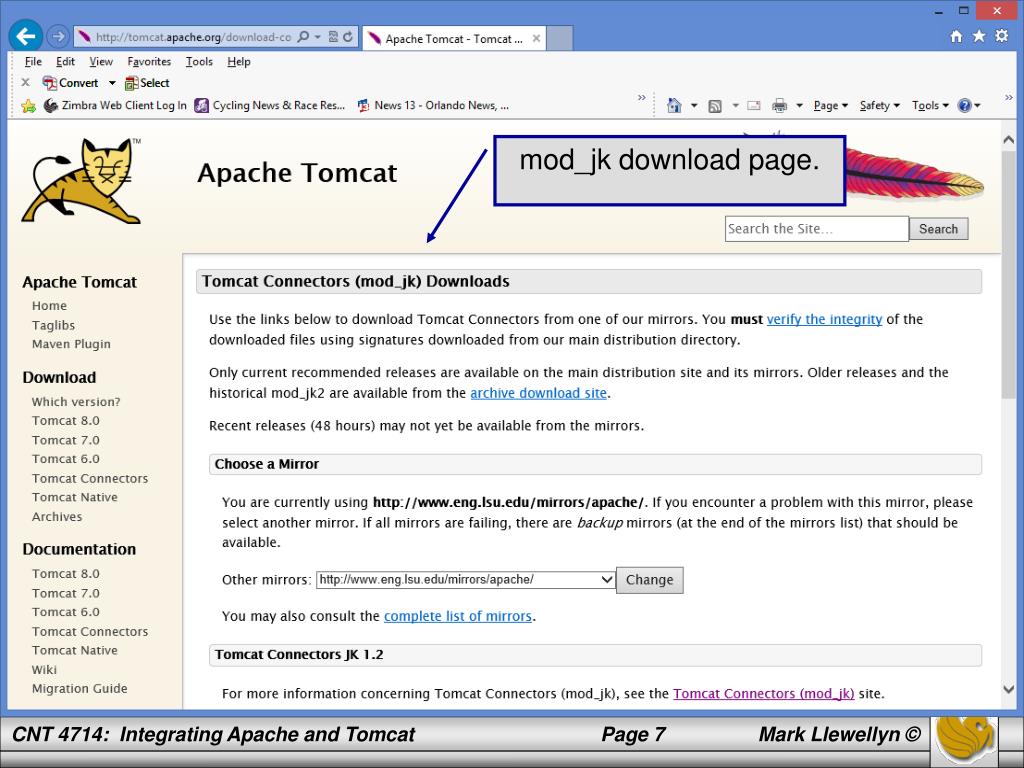Follow Tomcat Connectors (mod_jk) site link
Image resolution: width=1024 pixels, height=768 pixels.
point(763,694)
